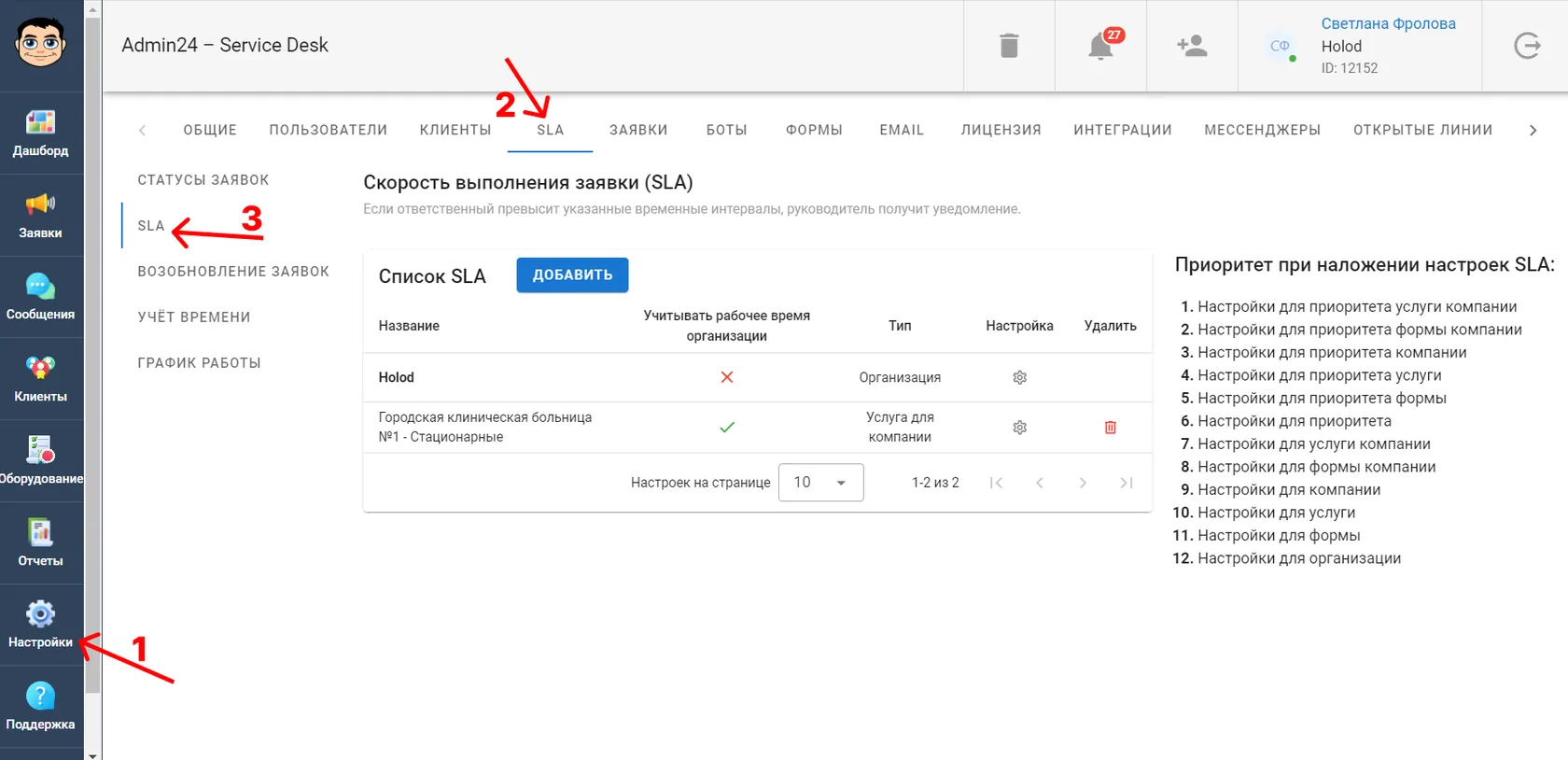Click the sidebar vertical scrollbar
The width and height of the screenshot is (1568, 760).
click(x=92, y=355)
